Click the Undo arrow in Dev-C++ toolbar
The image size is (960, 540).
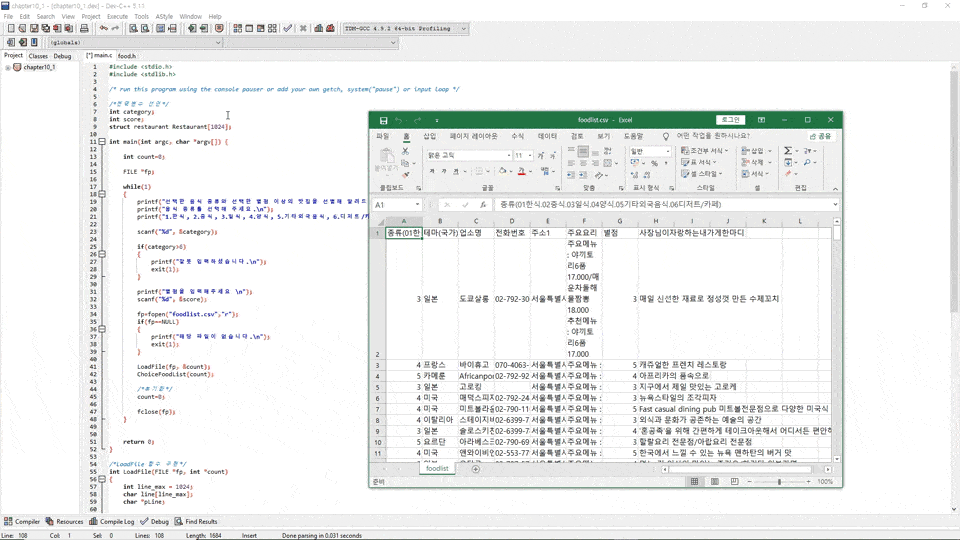103,28
